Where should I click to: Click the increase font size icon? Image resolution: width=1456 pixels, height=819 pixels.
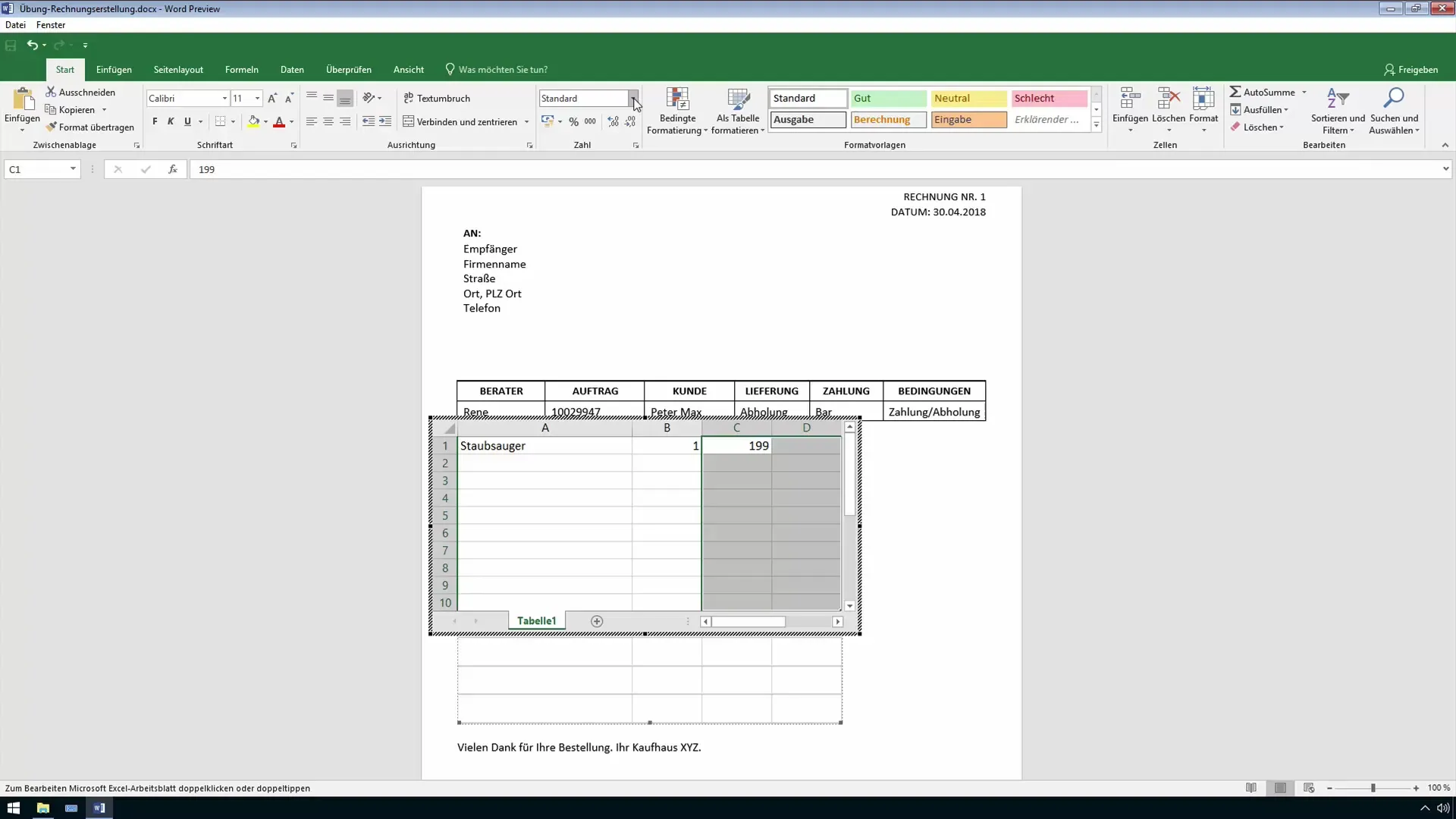tap(272, 99)
